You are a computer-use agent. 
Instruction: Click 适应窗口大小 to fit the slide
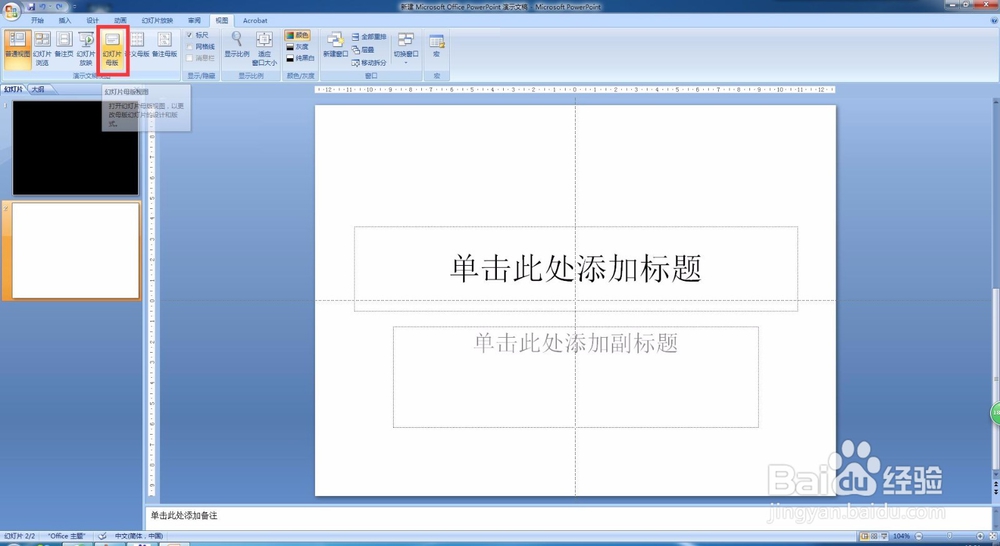[x=264, y=49]
